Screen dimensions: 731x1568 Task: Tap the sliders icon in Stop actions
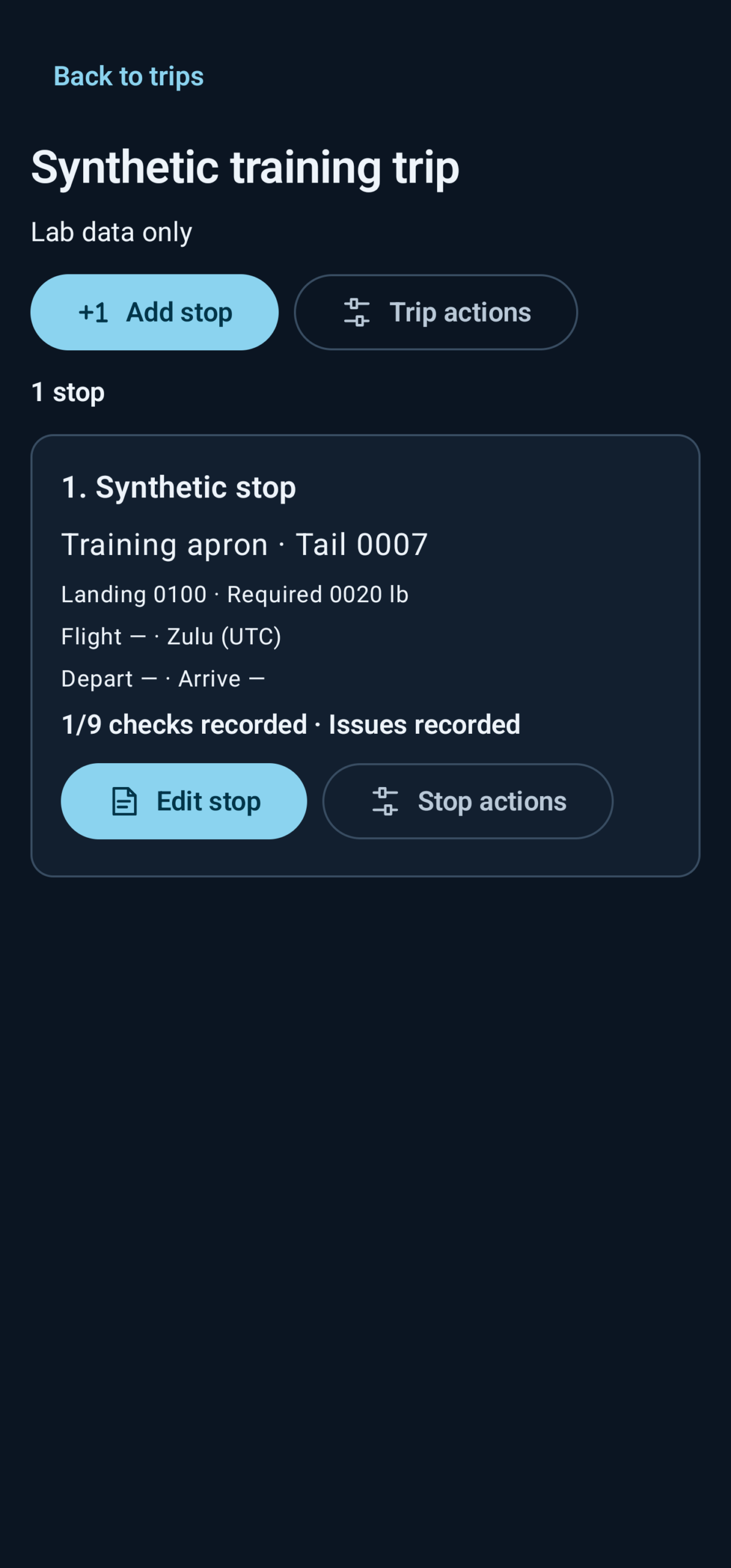pyautogui.click(x=385, y=801)
